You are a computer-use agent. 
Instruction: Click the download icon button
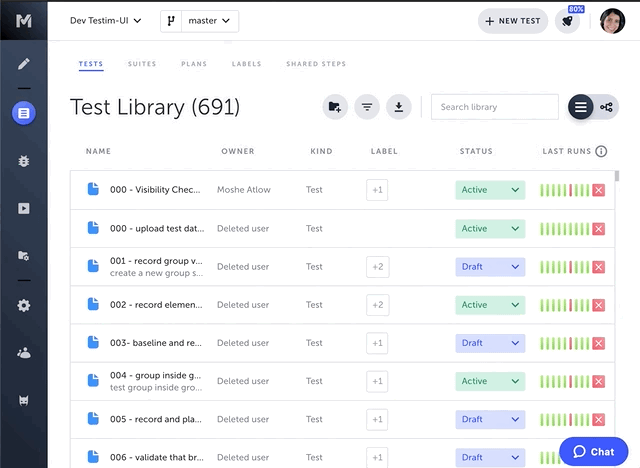click(x=399, y=107)
